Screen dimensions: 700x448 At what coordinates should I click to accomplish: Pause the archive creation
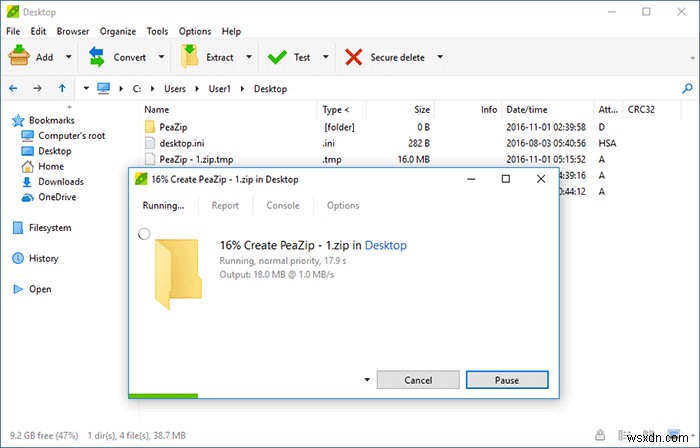click(507, 380)
